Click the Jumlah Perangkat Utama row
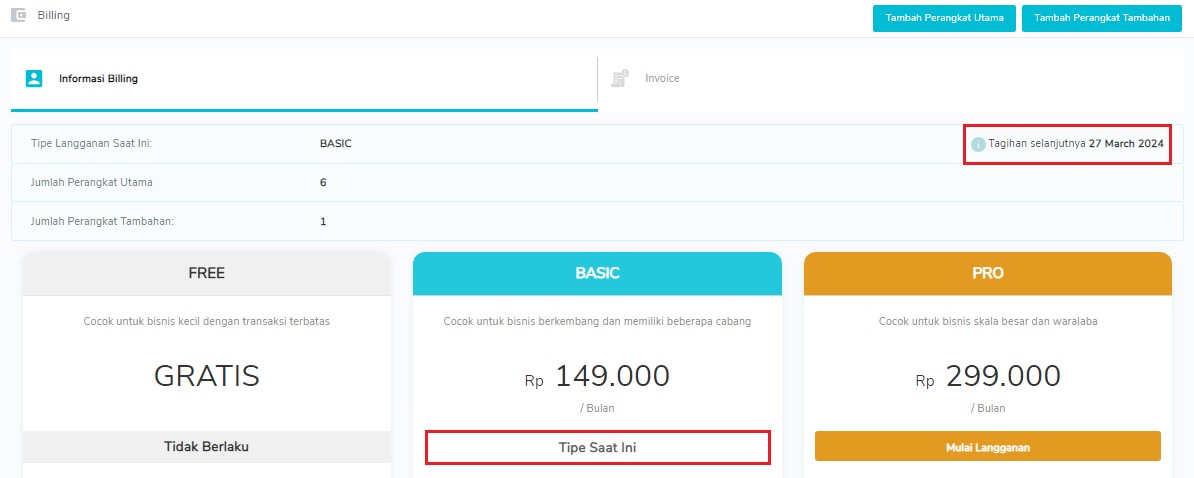The height and width of the screenshot is (478, 1194). point(597,183)
